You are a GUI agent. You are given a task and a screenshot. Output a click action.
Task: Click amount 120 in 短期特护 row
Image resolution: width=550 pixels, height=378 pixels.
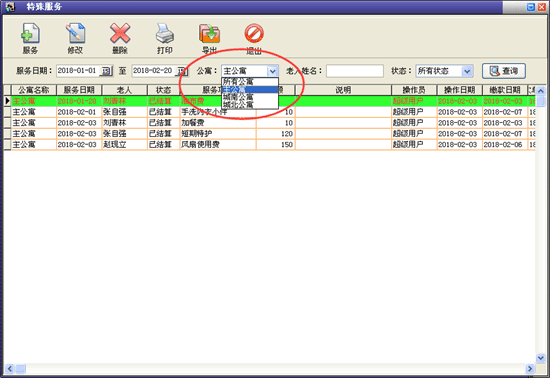[x=276, y=134]
